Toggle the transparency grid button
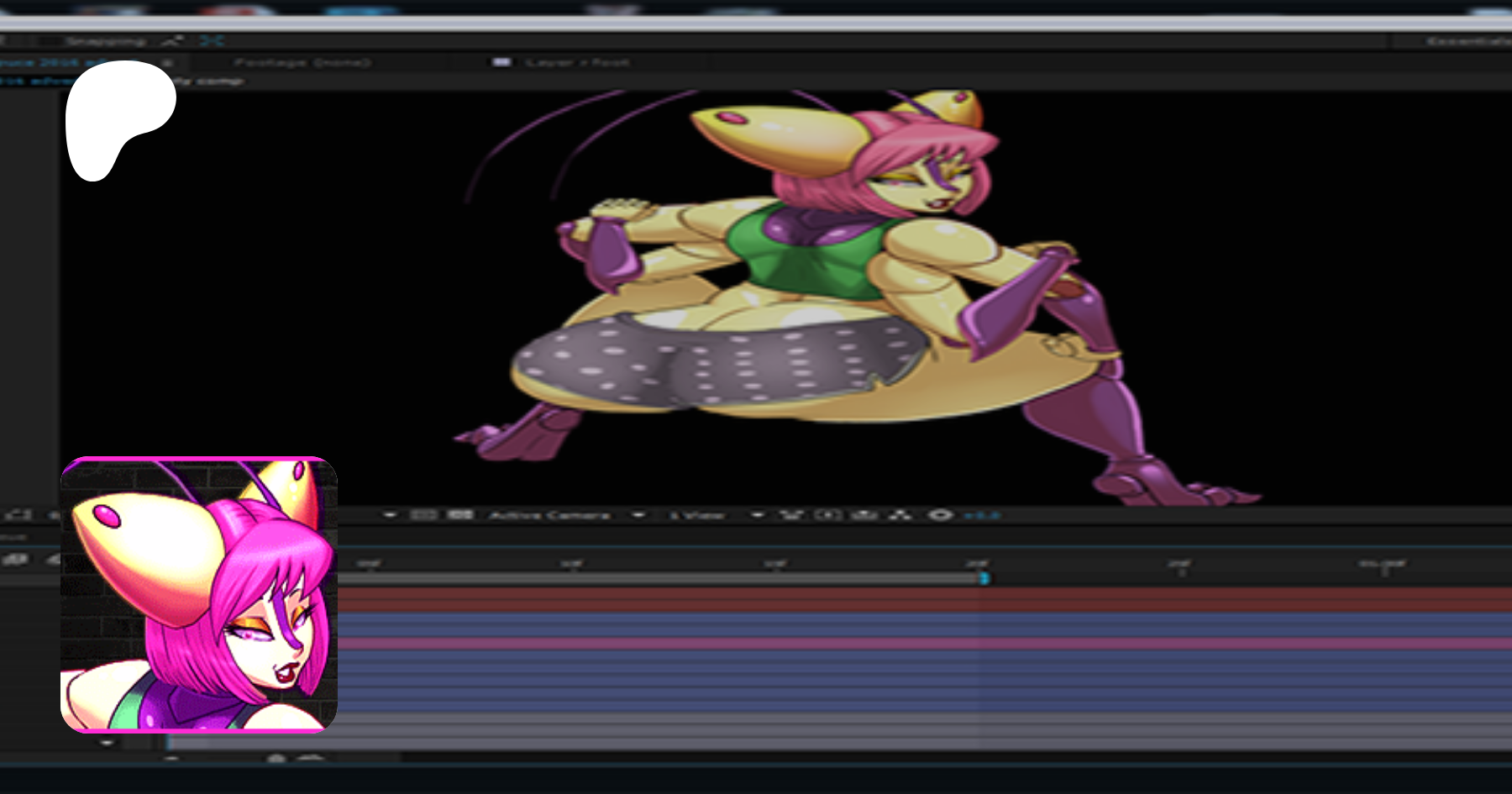 coord(459,514)
